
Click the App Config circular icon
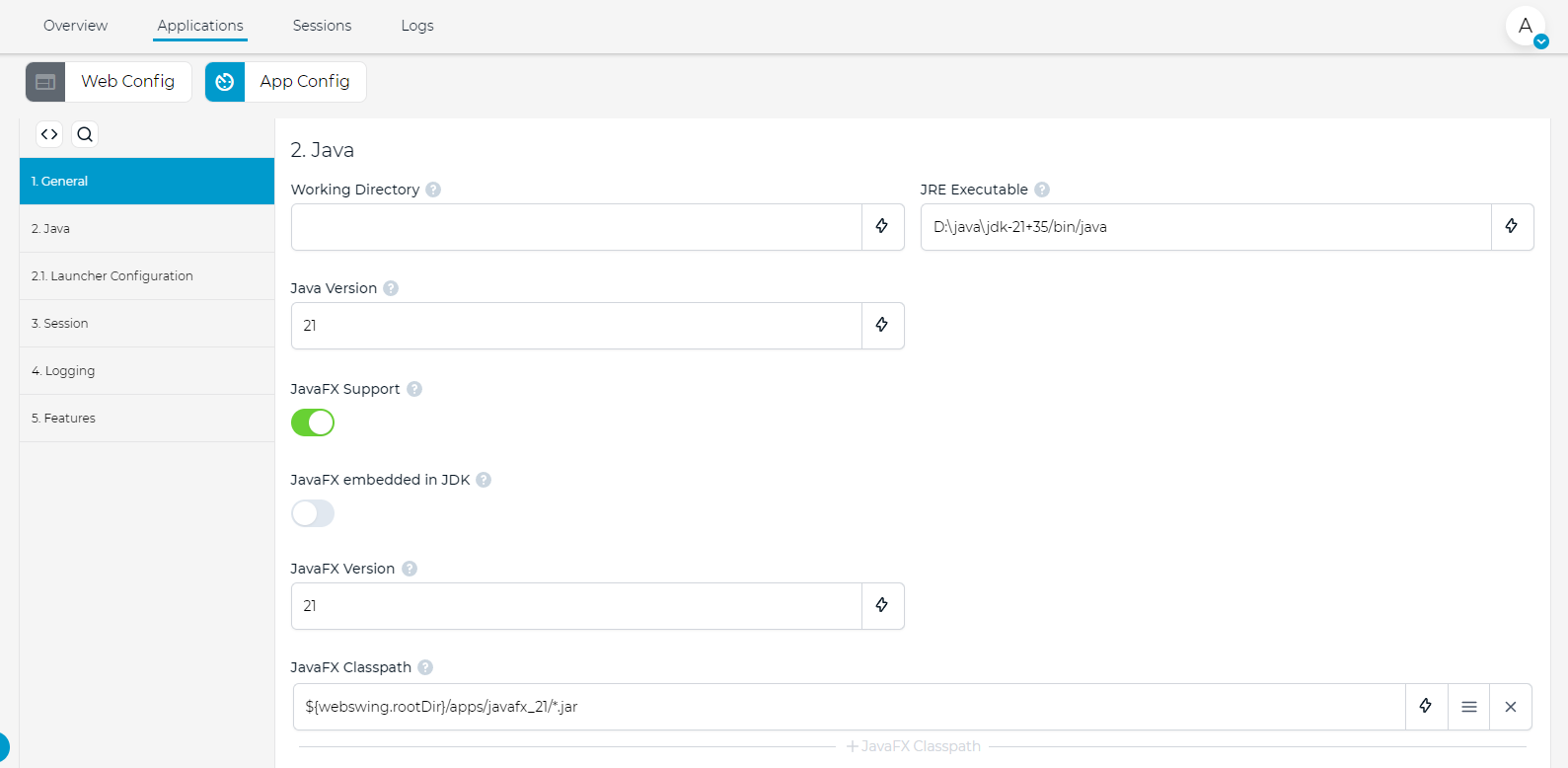(225, 82)
